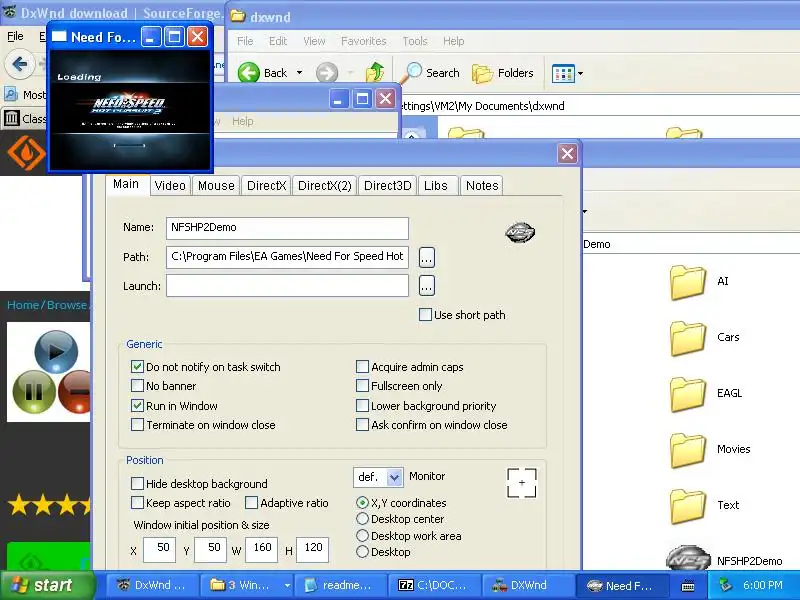Switch to the Video tab
The width and height of the screenshot is (800, 600).
170,186
